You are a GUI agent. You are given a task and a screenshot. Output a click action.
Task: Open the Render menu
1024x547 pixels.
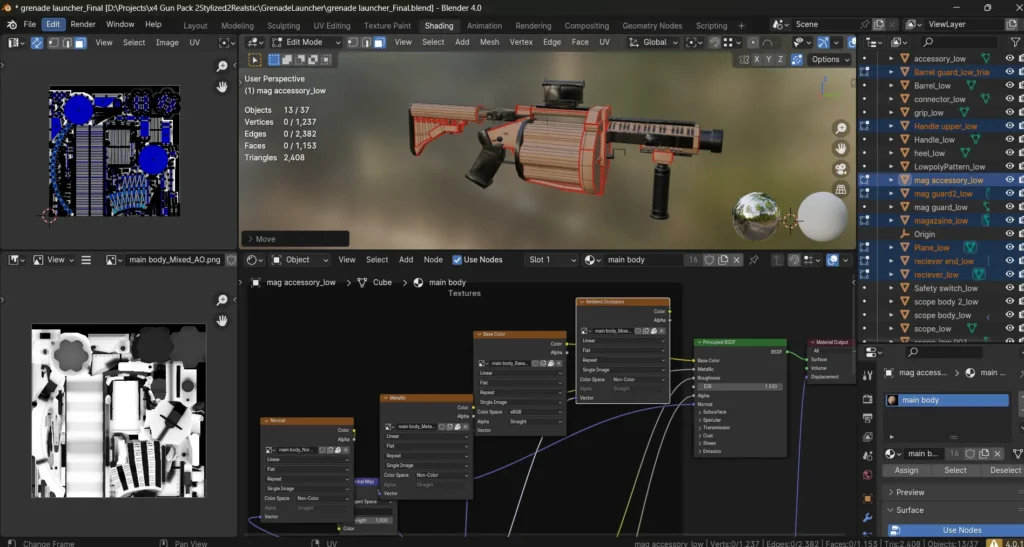pyautogui.click(x=83, y=24)
